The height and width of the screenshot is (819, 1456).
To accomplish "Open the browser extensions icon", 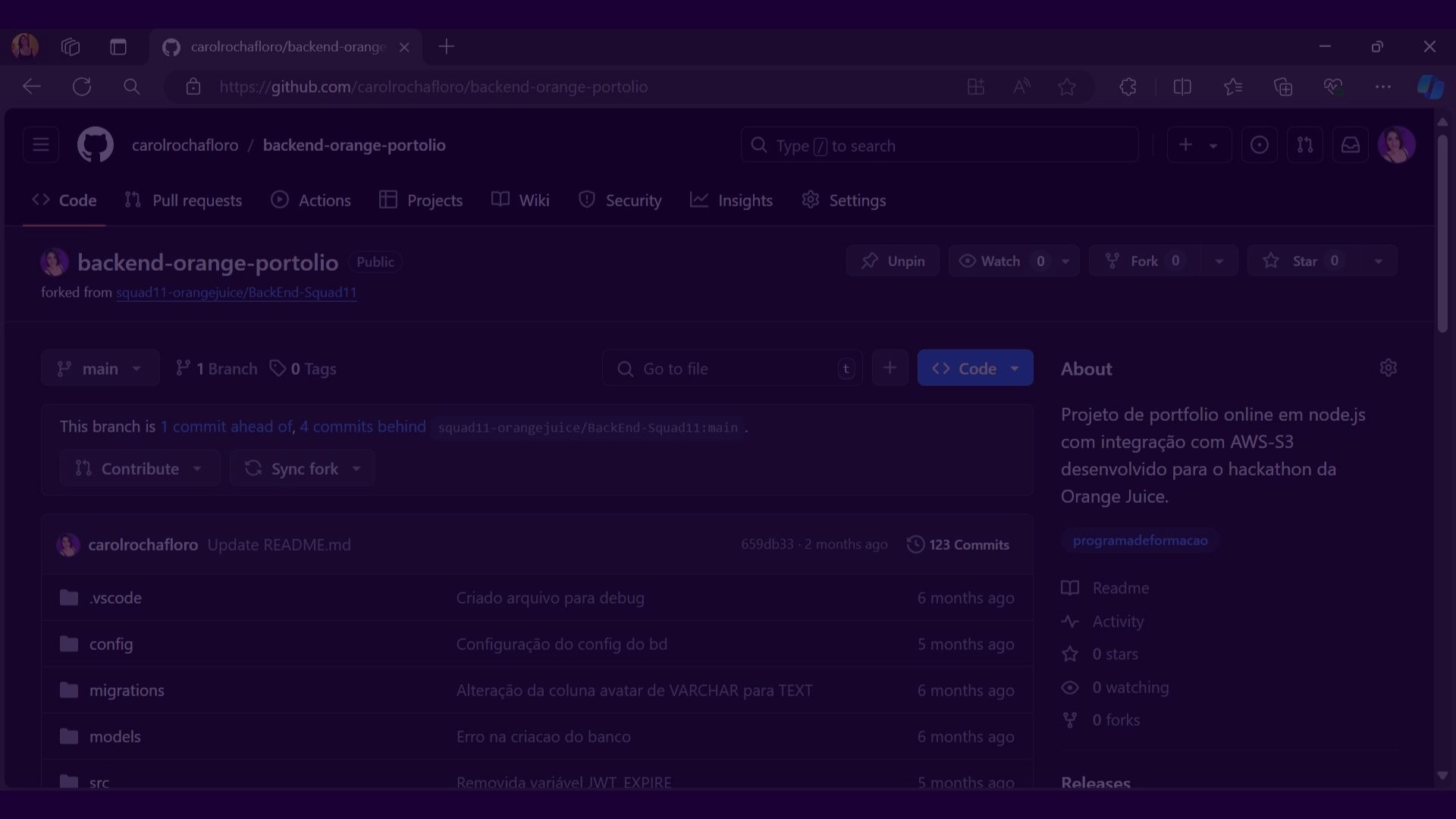I will pos(1128,86).
